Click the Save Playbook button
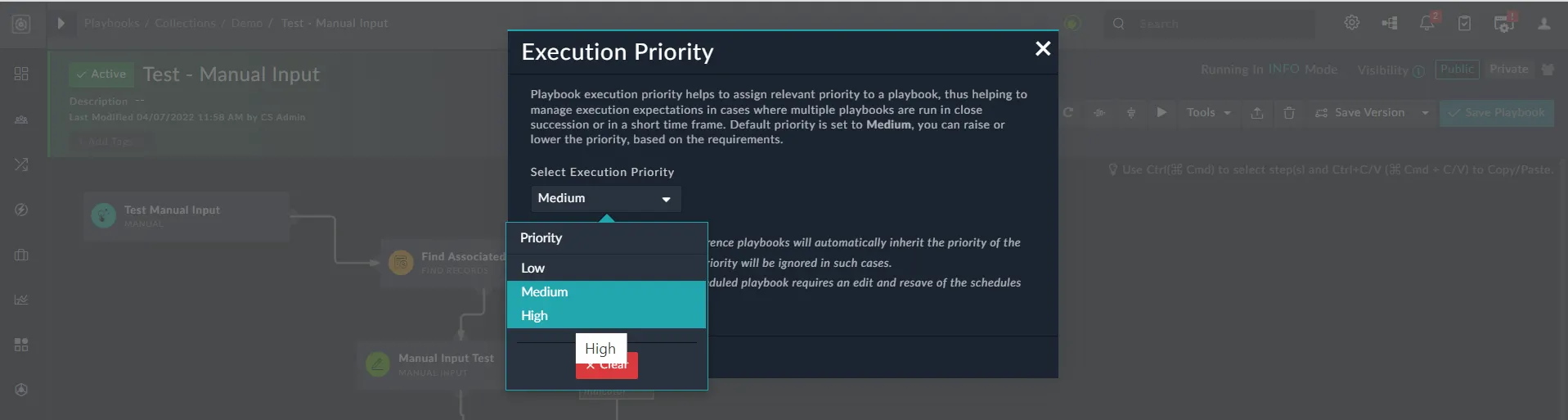The height and width of the screenshot is (420, 1568). pyautogui.click(x=1497, y=113)
